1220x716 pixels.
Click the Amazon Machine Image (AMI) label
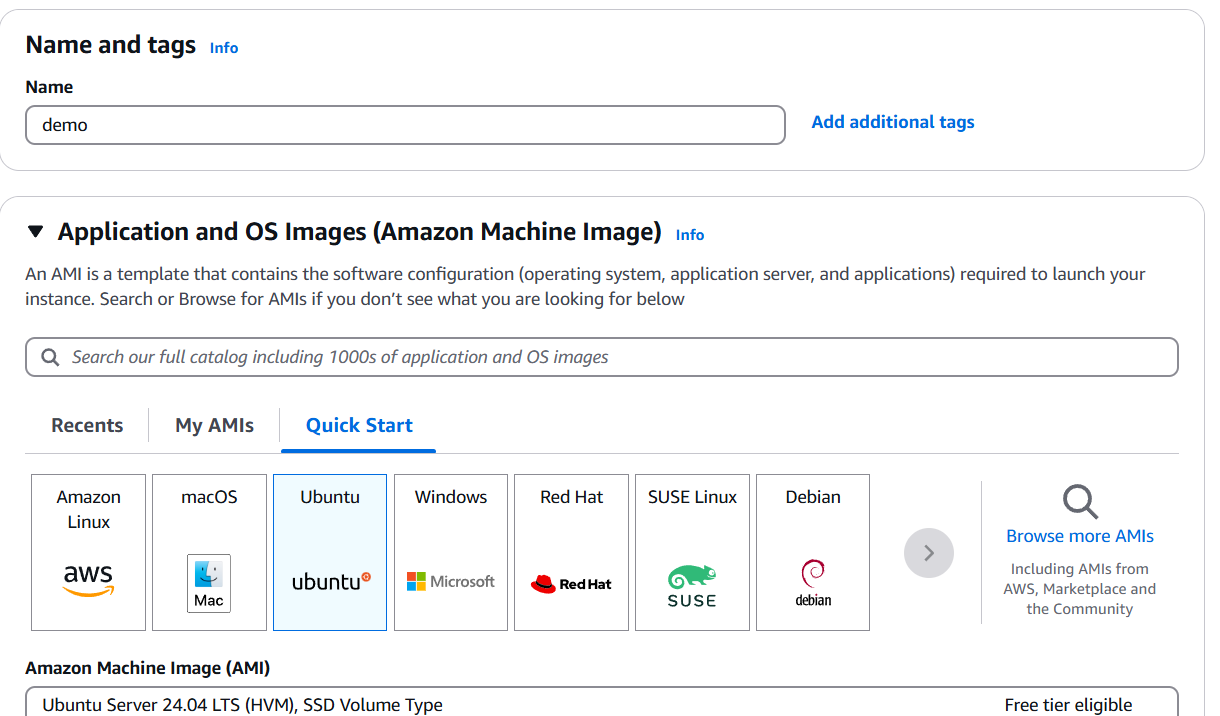point(148,668)
